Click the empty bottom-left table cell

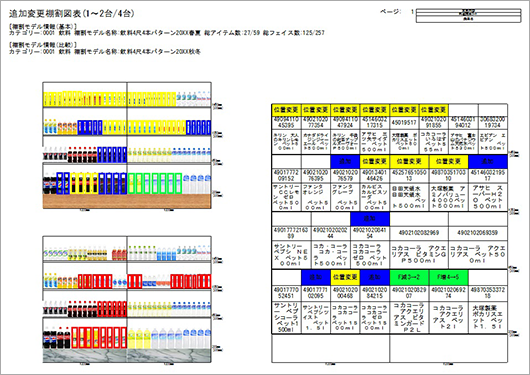(331, 348)
